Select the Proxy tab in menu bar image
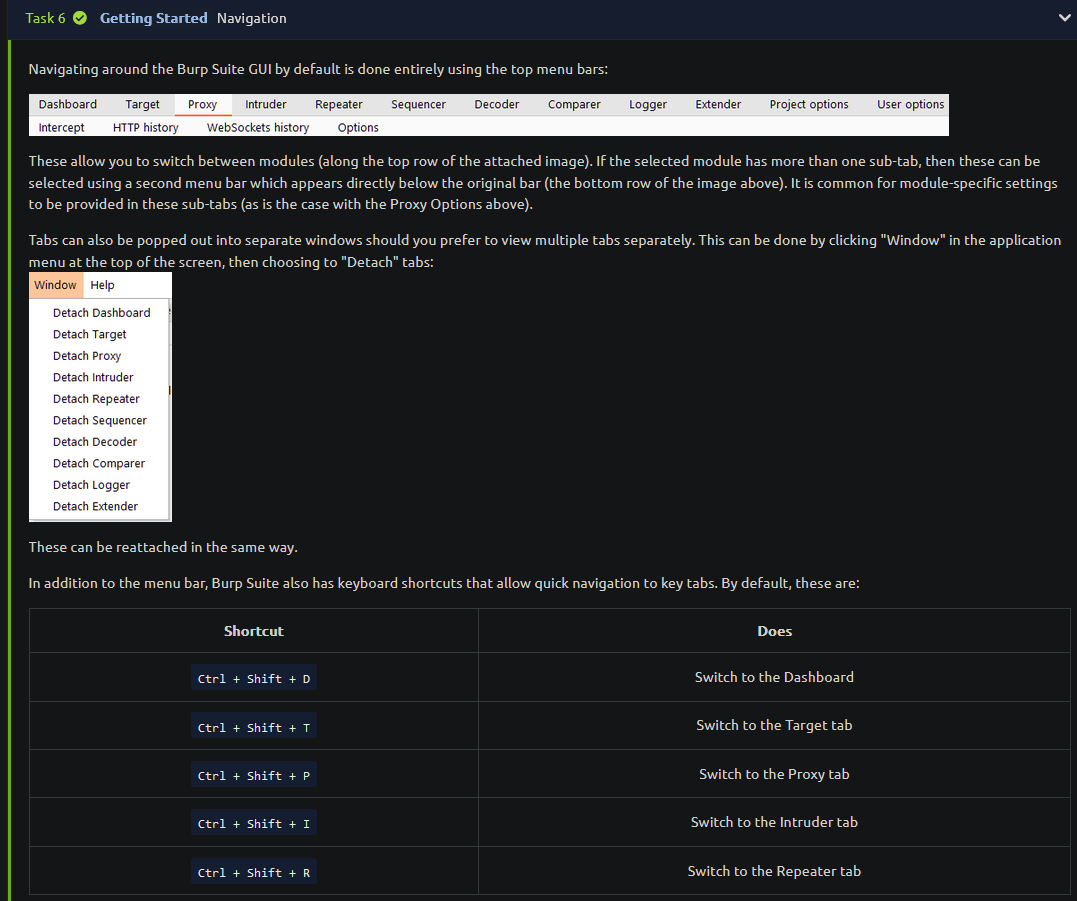Viewport: 1077px width, 901px height. coord(203,104)
